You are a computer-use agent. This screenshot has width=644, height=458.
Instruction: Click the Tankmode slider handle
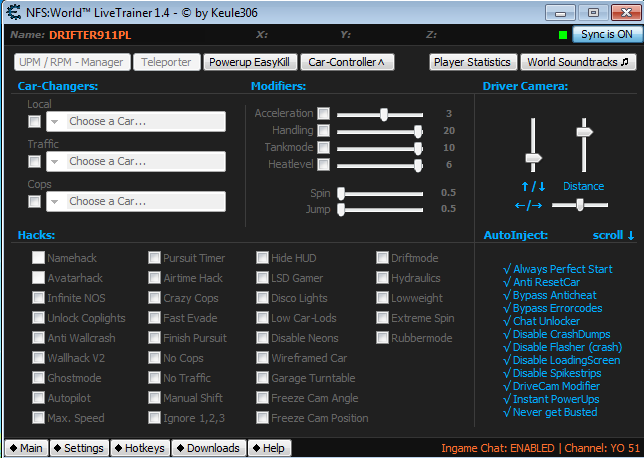[x=418, y=148]
